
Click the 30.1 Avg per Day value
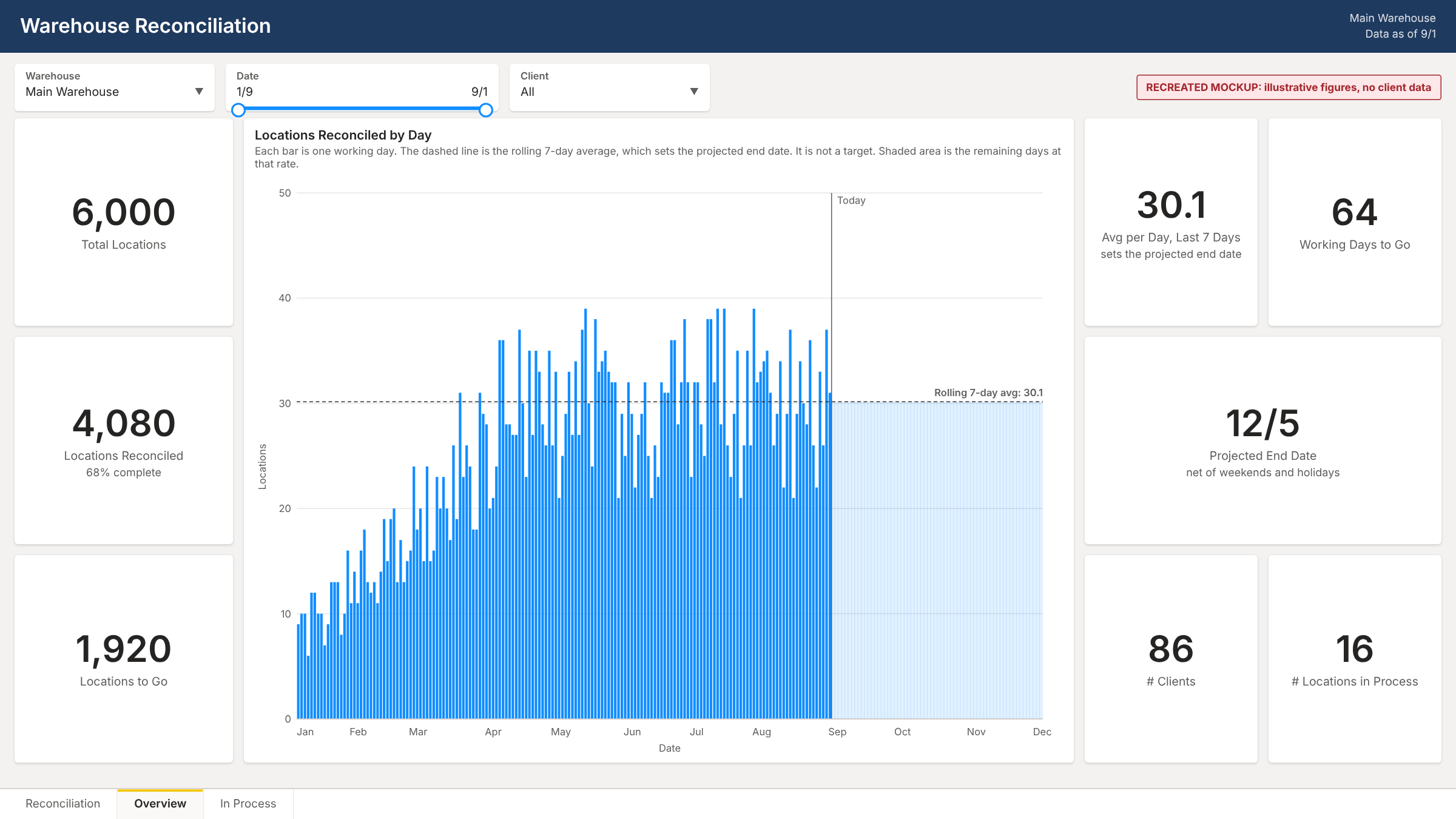pos(1171,204)
